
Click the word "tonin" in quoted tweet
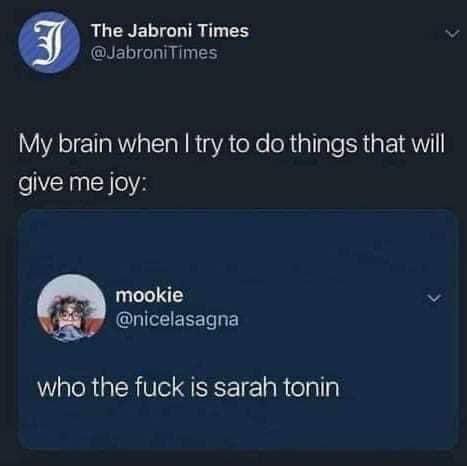pos(311,388)
